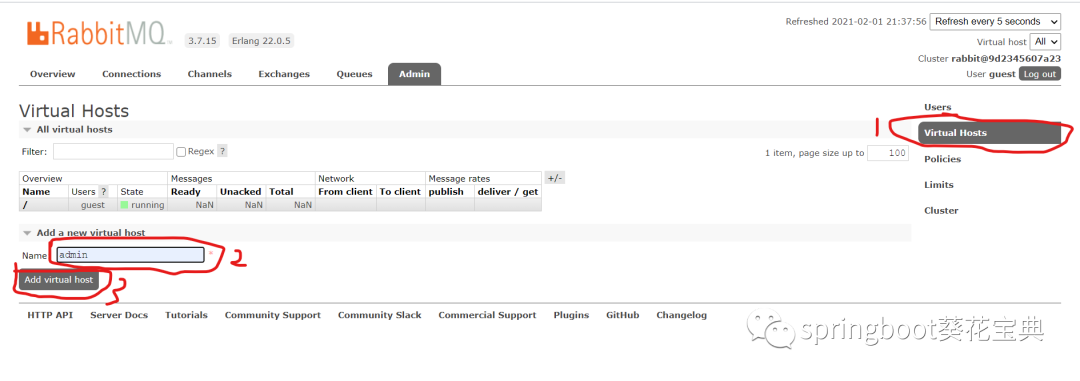Open the Tutorials footer link
The height and width of the screenshot is (381, 1080).
click(x=186, y=315)
